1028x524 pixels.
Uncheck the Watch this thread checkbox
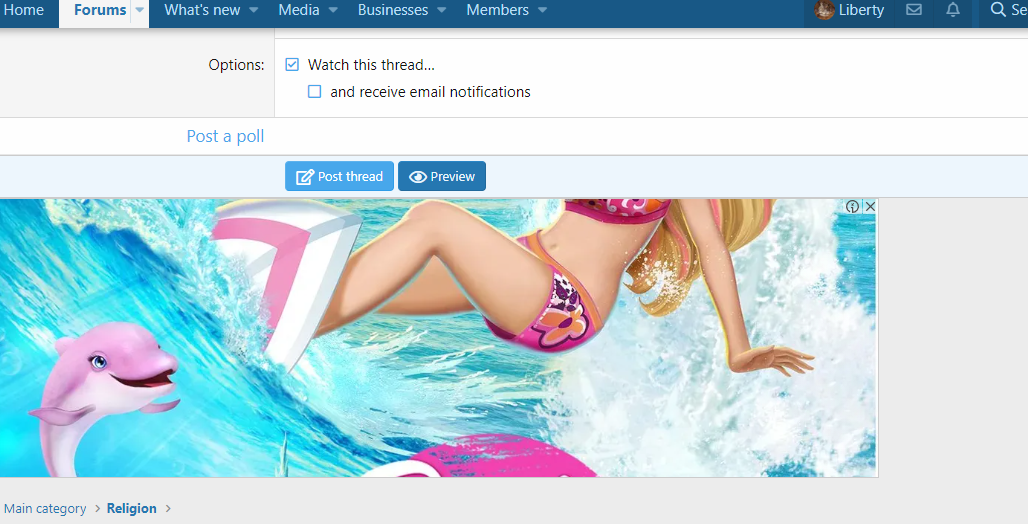[292, 65]
